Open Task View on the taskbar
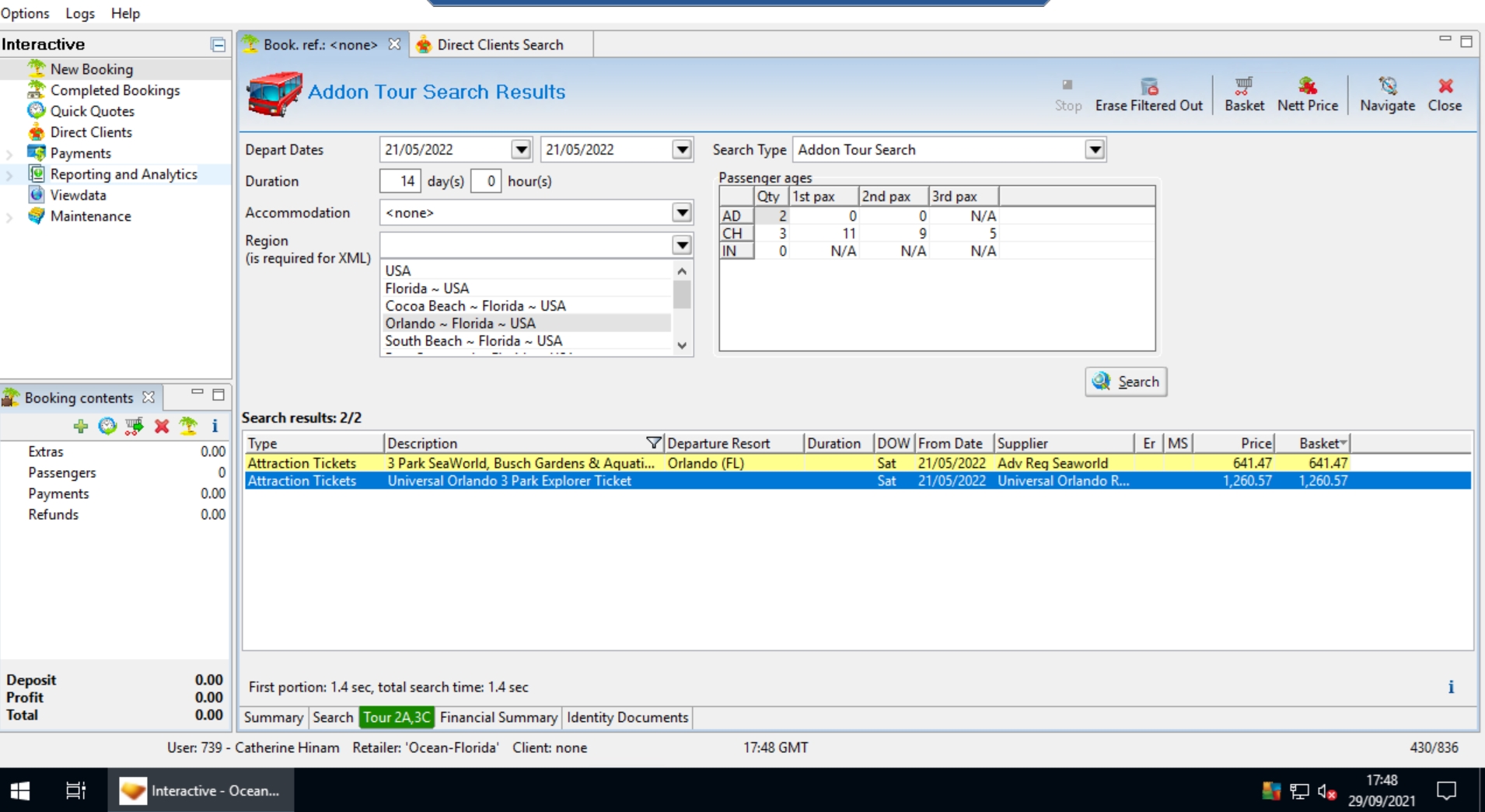The height and width of the screenshot is (812, 1485). (x=75, y=790)
